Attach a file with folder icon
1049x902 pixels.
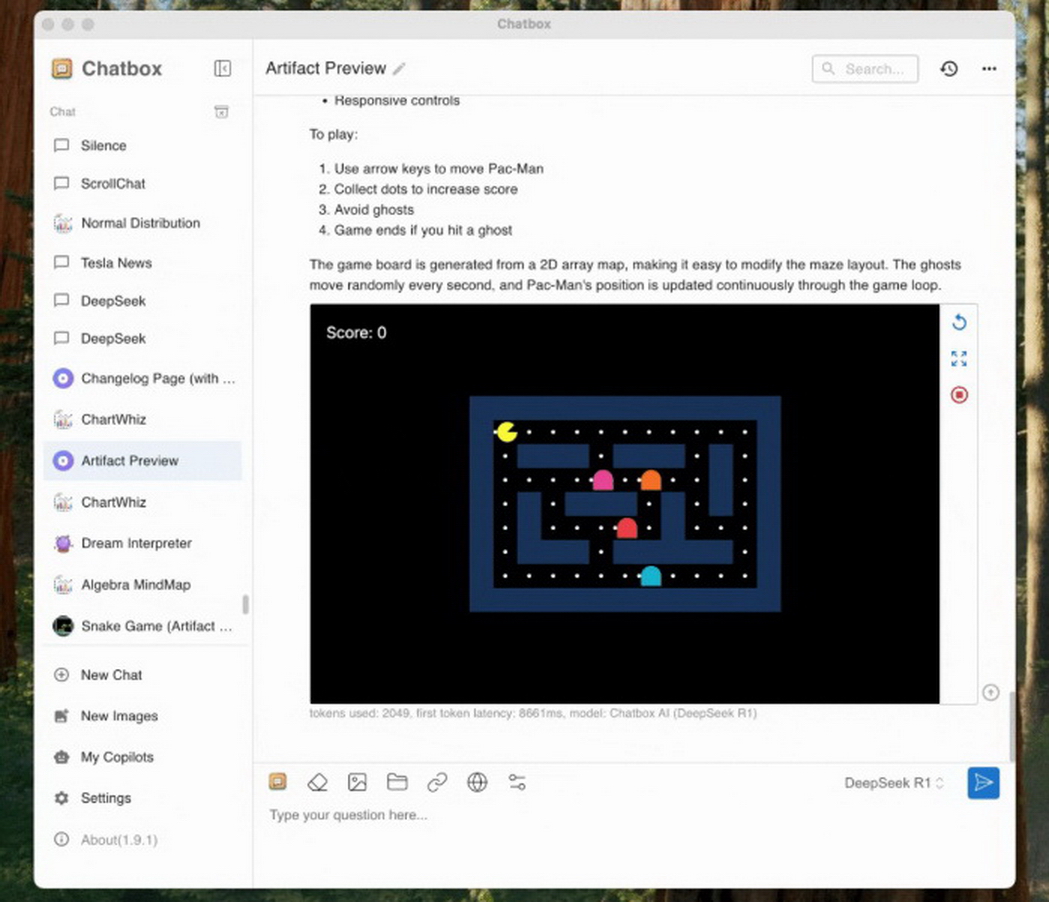397,782
